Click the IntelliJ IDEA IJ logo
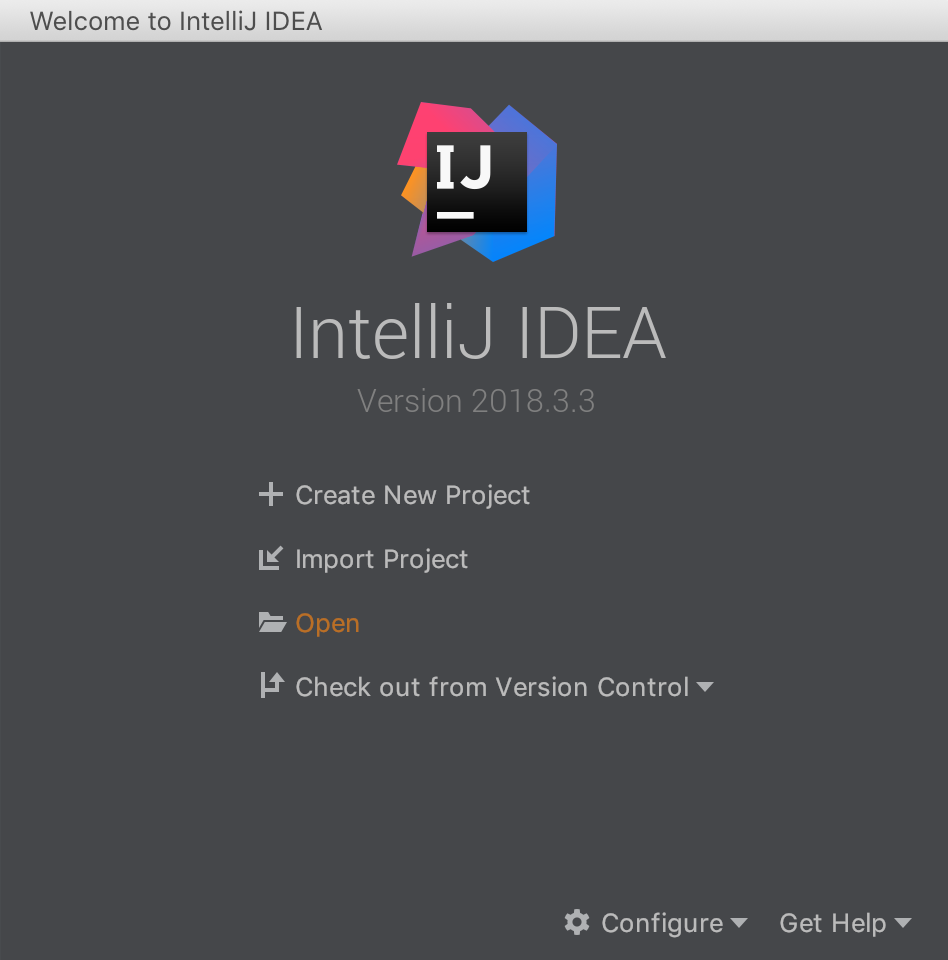 pos(478,182)
